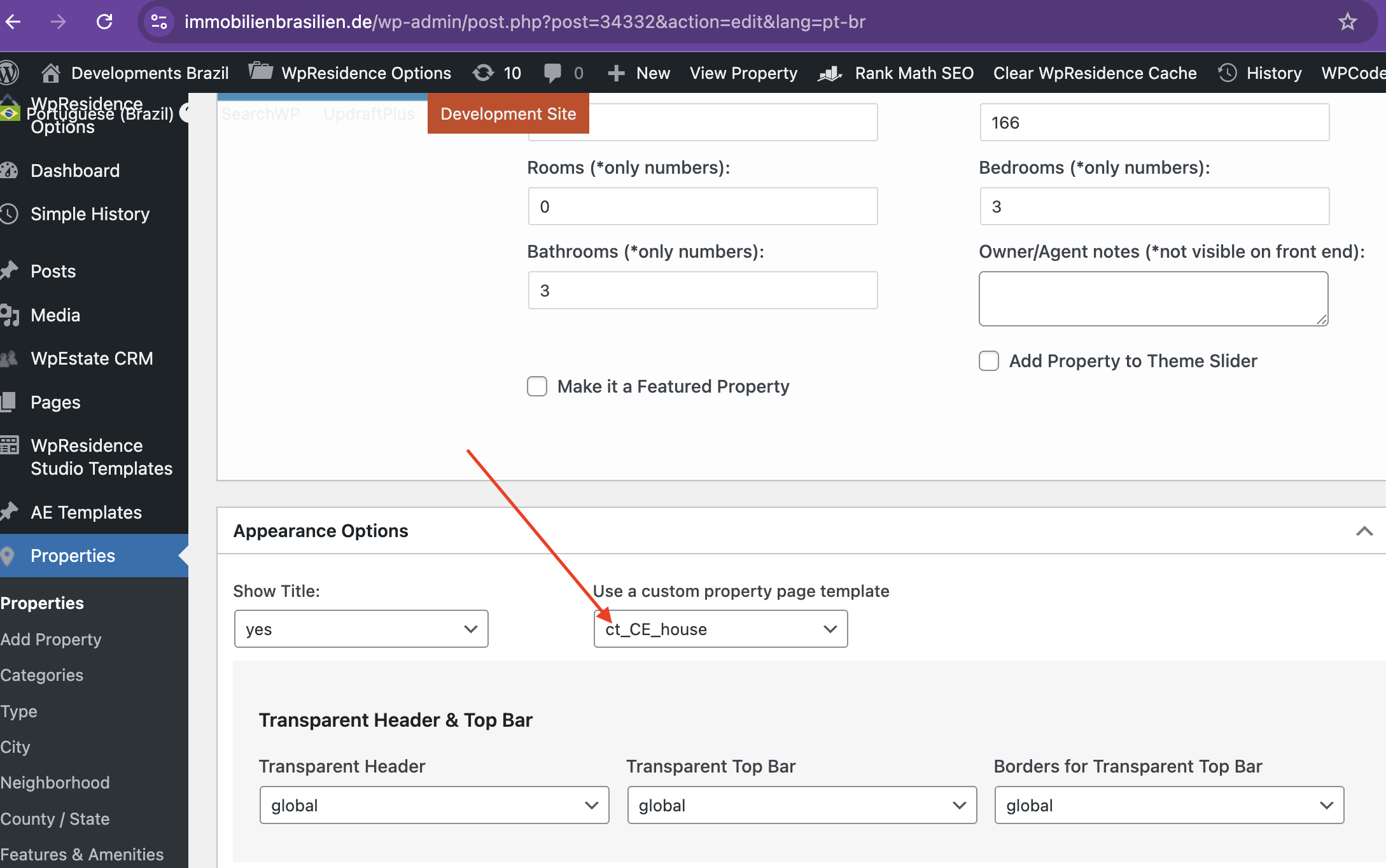Viewport: 1386px width, 868px height.
Task: Open Categories submenu link
Action: 41,675
